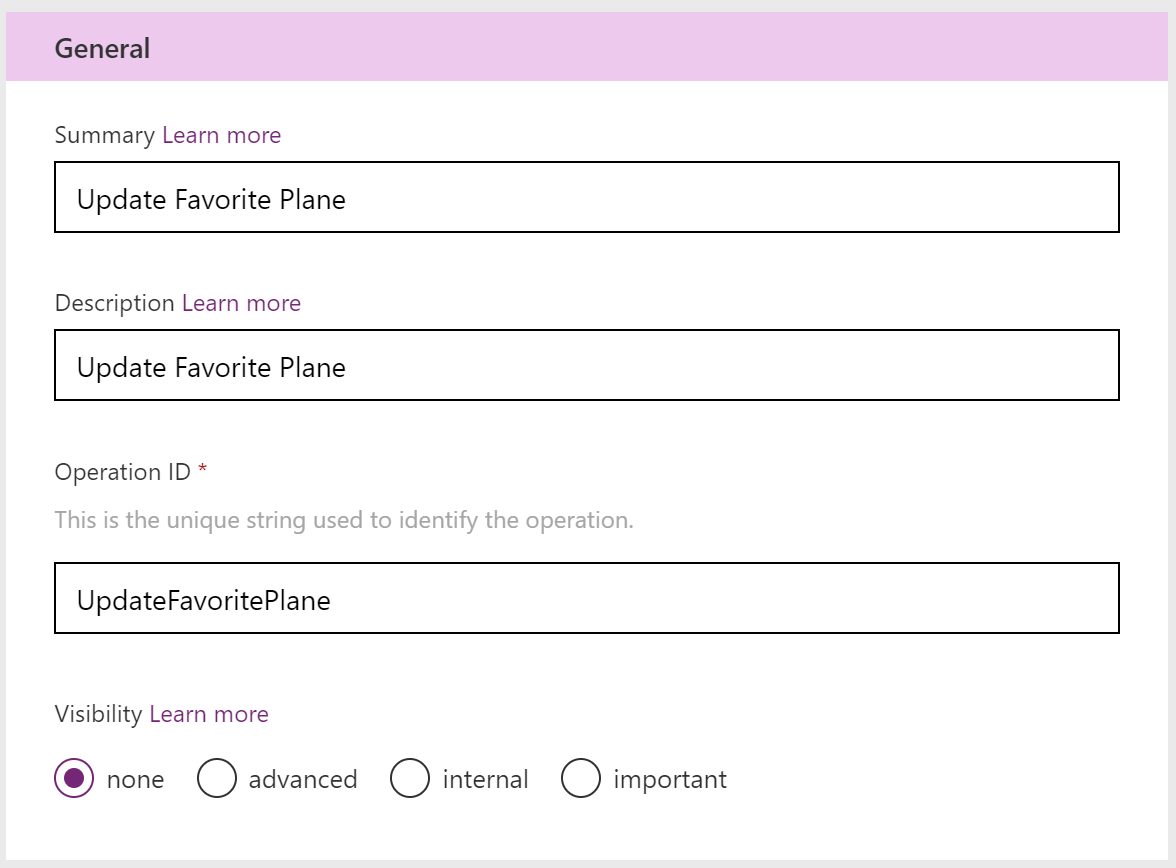This screenshot has width=1176, height=868.
Task: Open "Learn more" next to Summary
Action: [x=221, y=135]
